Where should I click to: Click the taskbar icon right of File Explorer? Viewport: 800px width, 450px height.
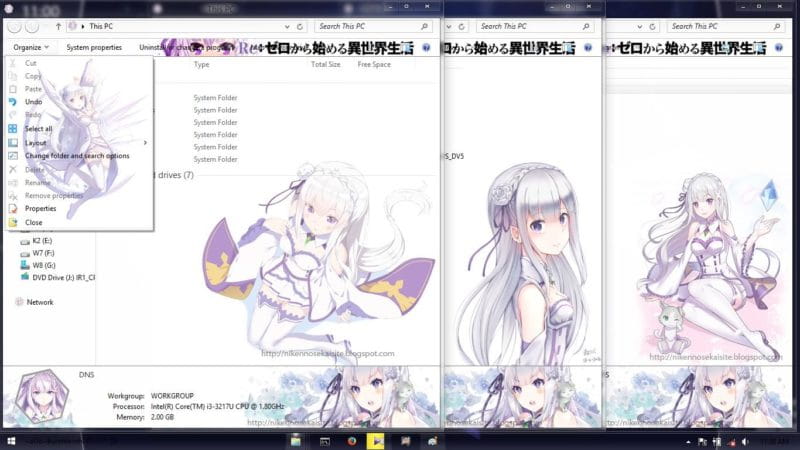coord(324,441)
